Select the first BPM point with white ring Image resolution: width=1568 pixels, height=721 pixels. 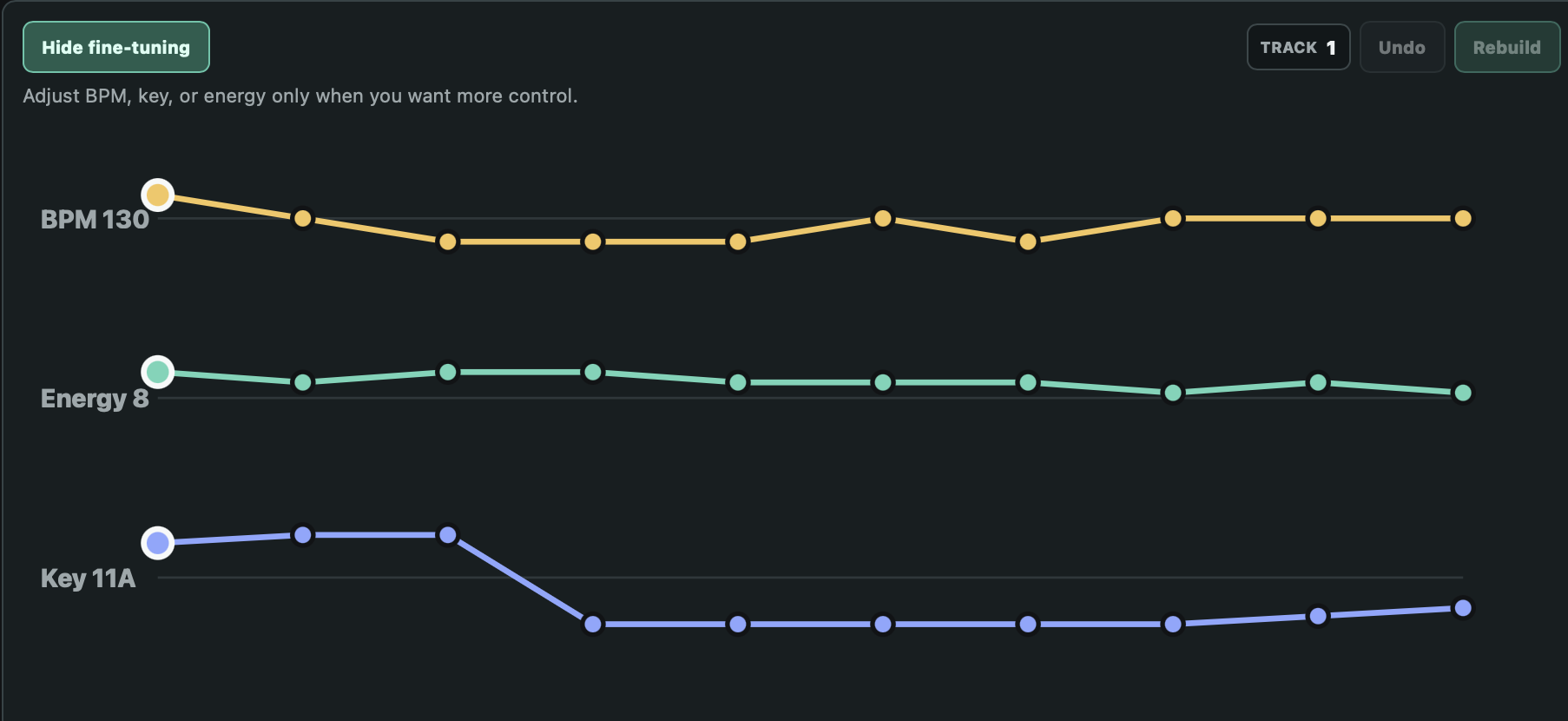(158, 195)
